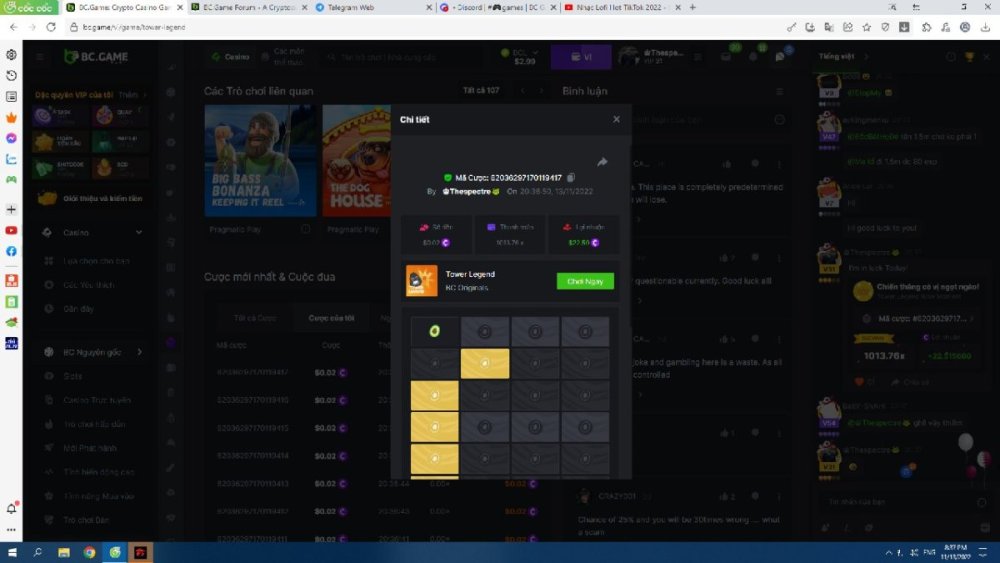This screenshot has width=1000, height=563.
Task: Open the Tower Legend game thumbnail
Action: (421, 281)
